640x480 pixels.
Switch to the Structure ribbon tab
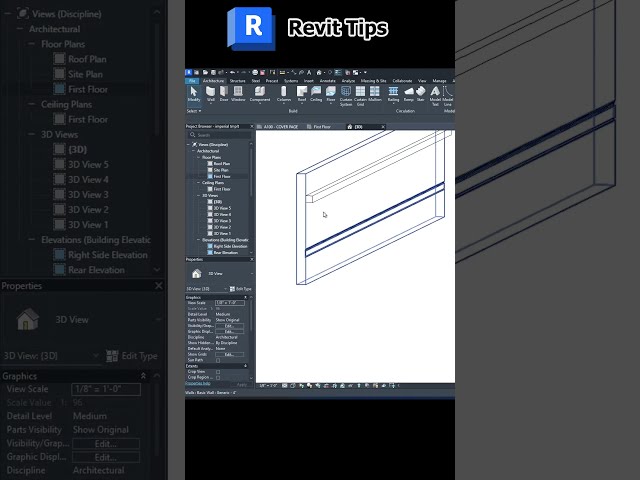point(238,81)
